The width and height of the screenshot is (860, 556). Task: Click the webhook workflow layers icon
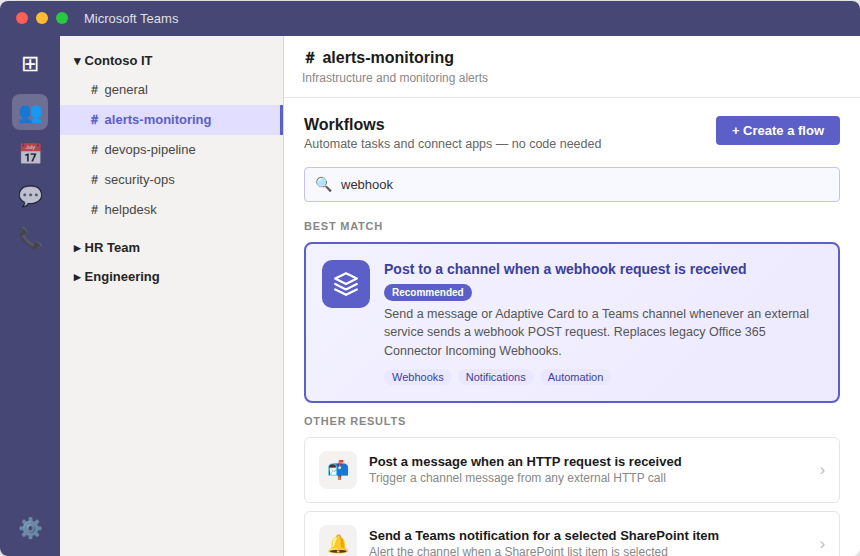point(346,284)
